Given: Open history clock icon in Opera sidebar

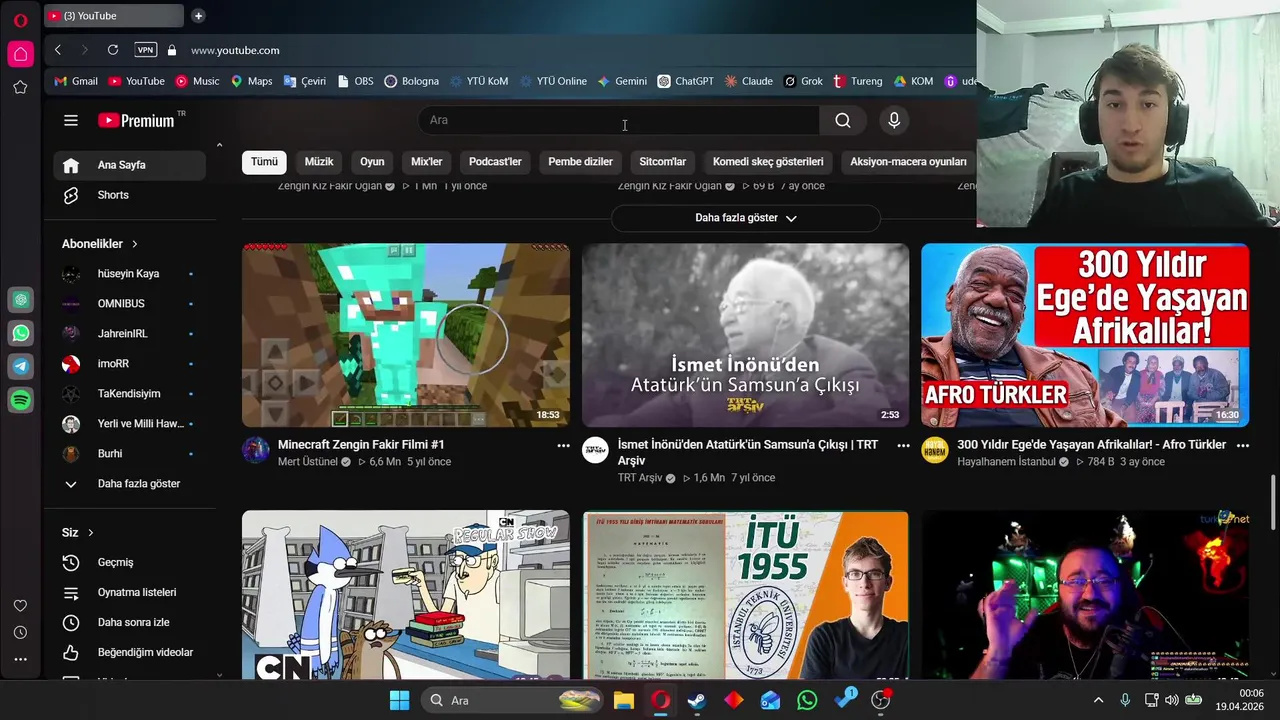Looking at the screenshot, I should pyautogui.click(x=20, y=633).
